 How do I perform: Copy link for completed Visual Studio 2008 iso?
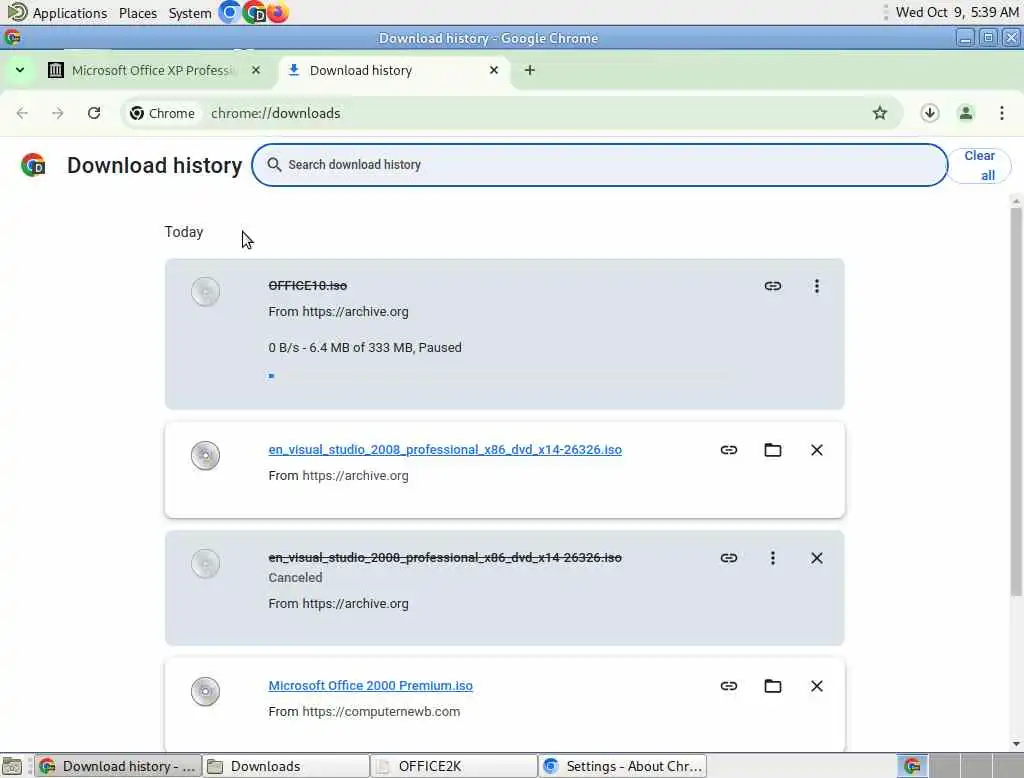pos(729,450)
